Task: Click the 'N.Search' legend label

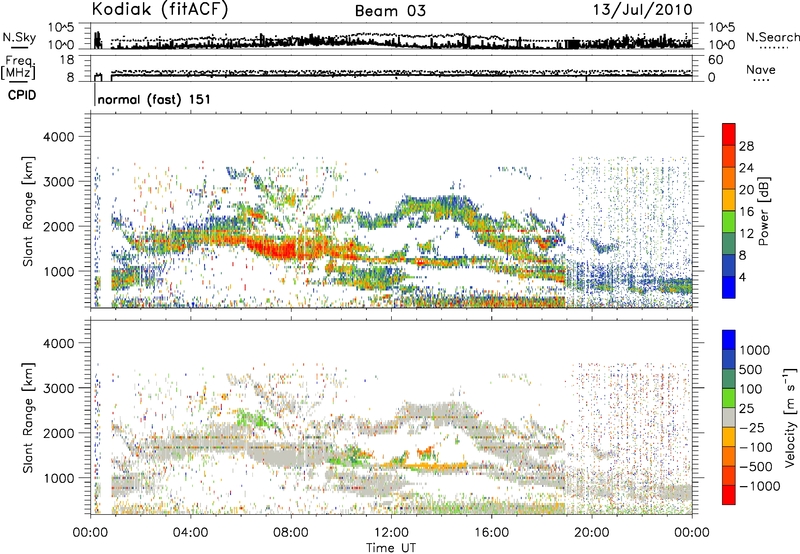Action: point(772,37)
